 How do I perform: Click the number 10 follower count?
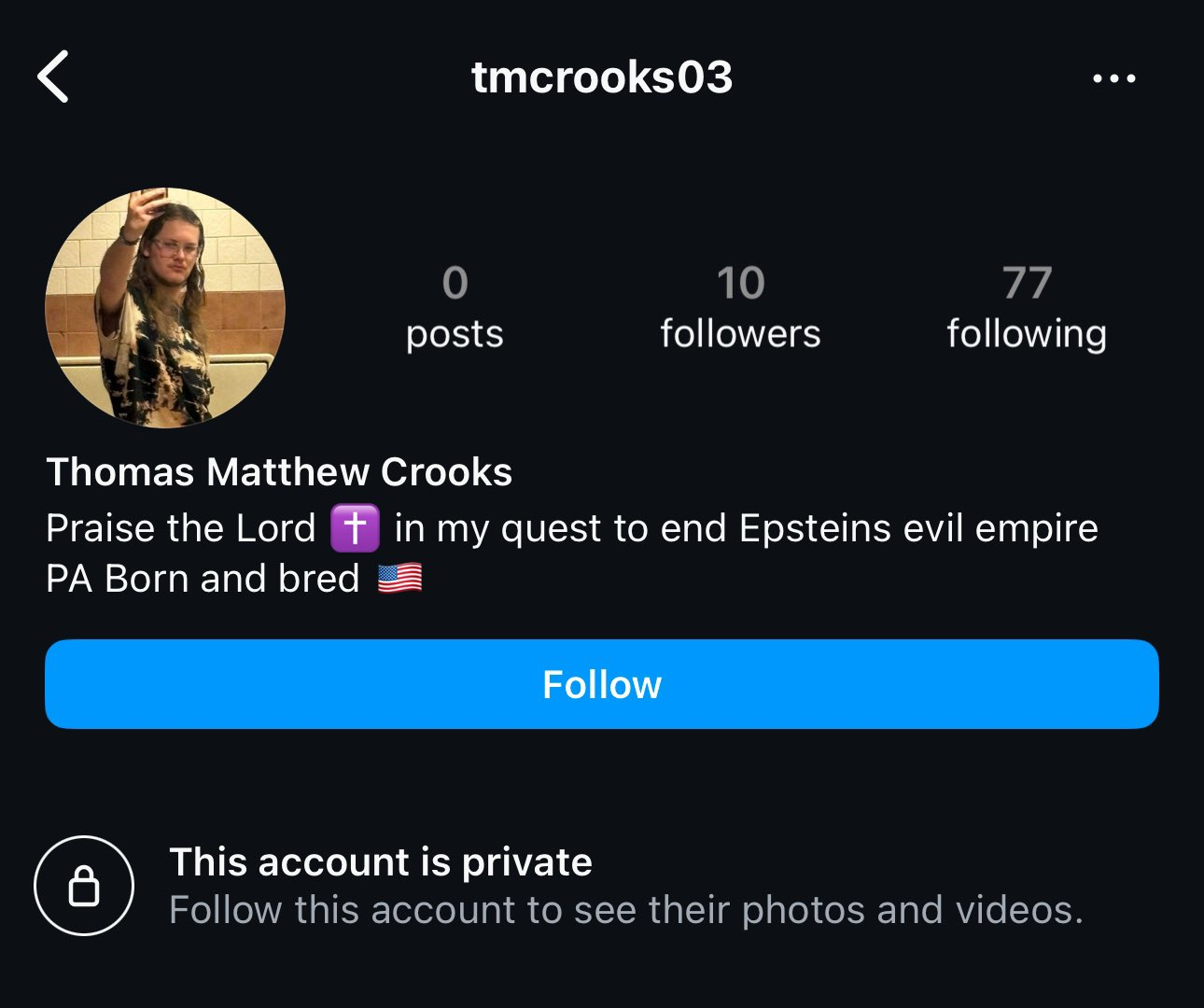coord(740,283)
